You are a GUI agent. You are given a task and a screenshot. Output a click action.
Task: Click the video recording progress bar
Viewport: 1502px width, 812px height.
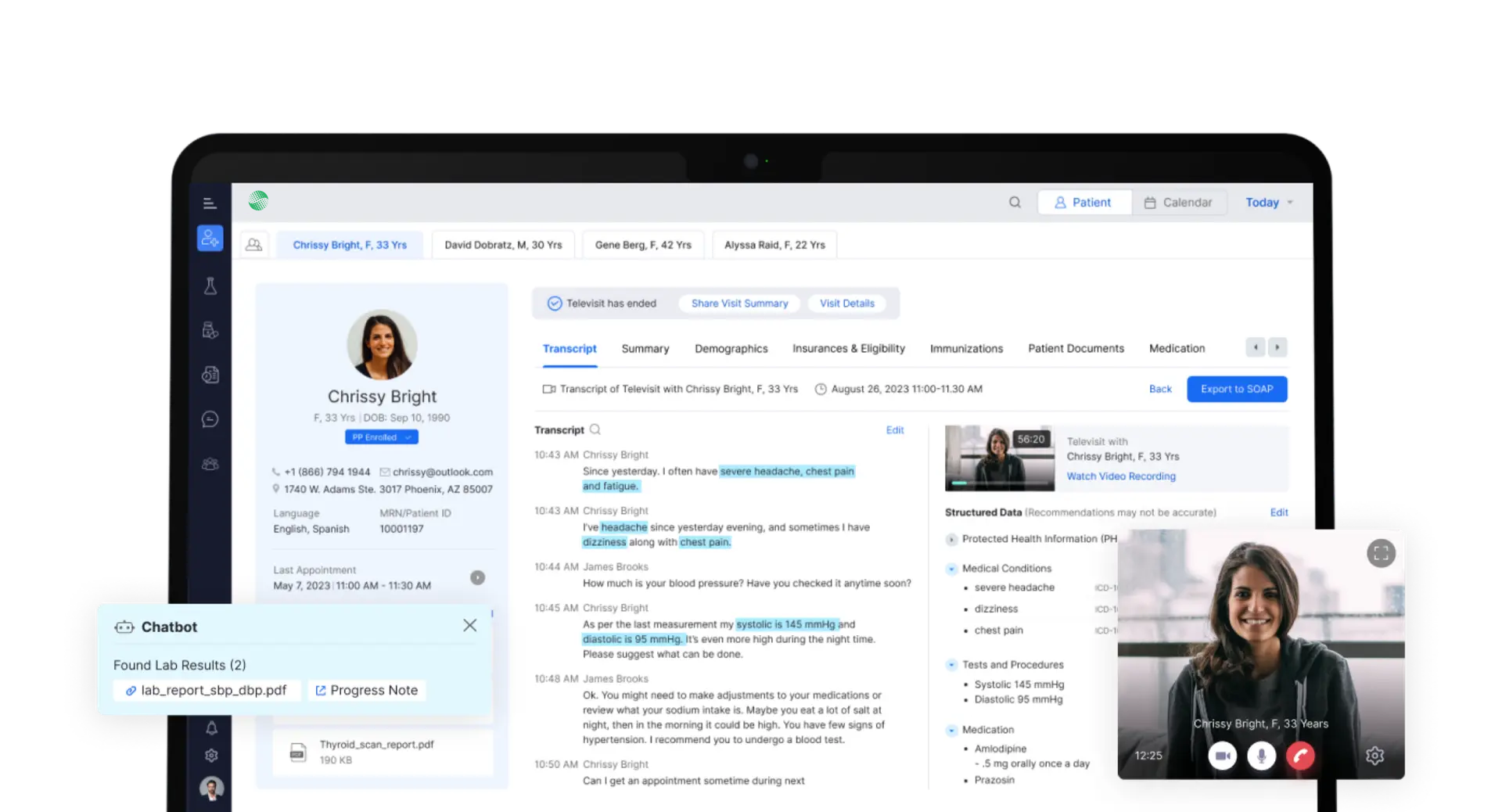coord(999,483)
